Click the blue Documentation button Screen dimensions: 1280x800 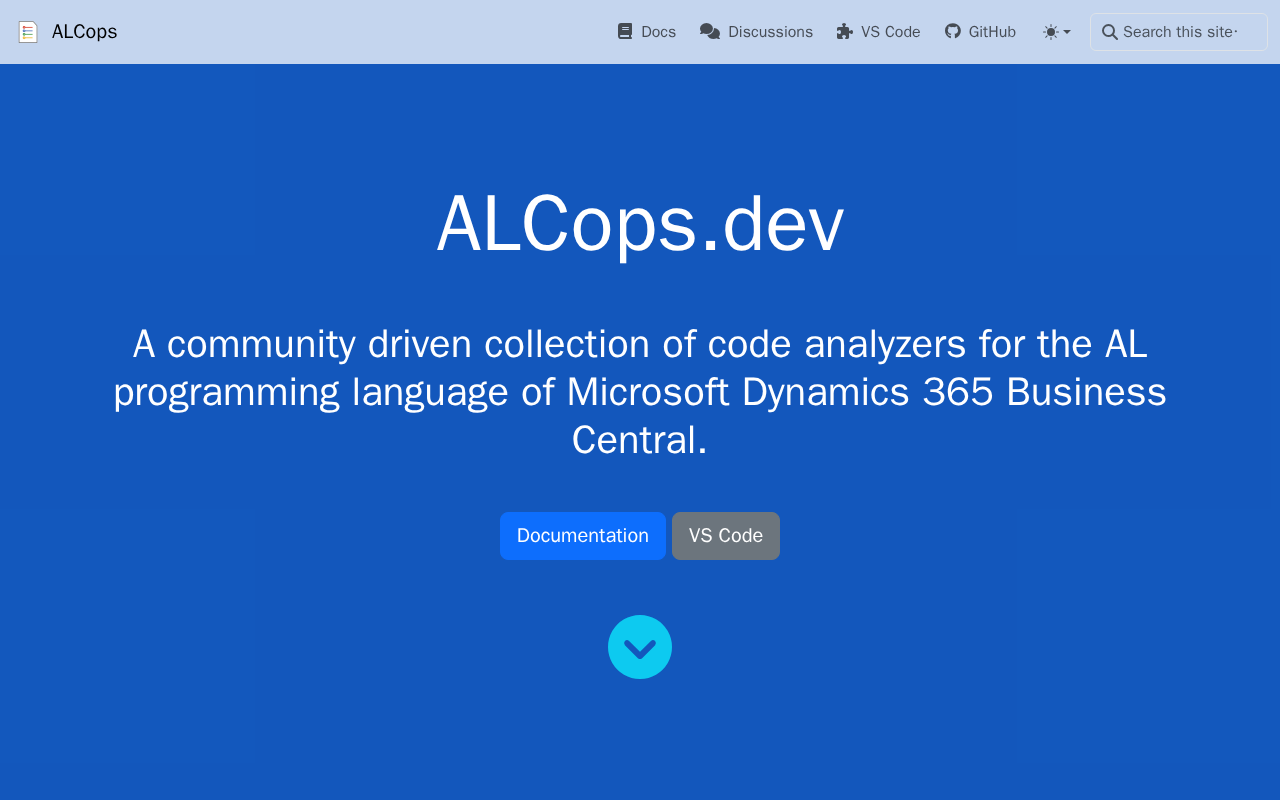(x=583, y=536)
